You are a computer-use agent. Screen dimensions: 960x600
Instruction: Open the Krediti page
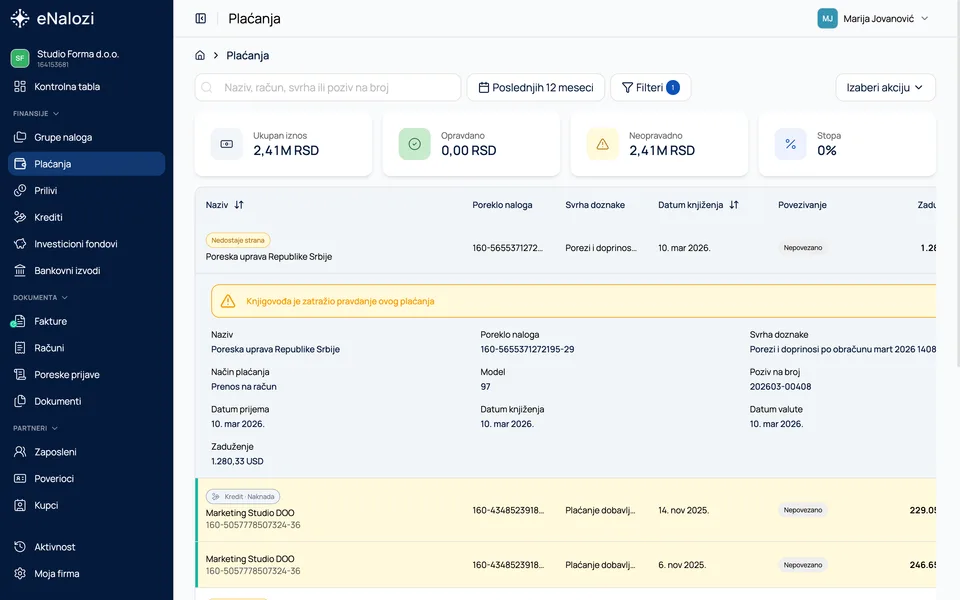click(x=86, y=217)
